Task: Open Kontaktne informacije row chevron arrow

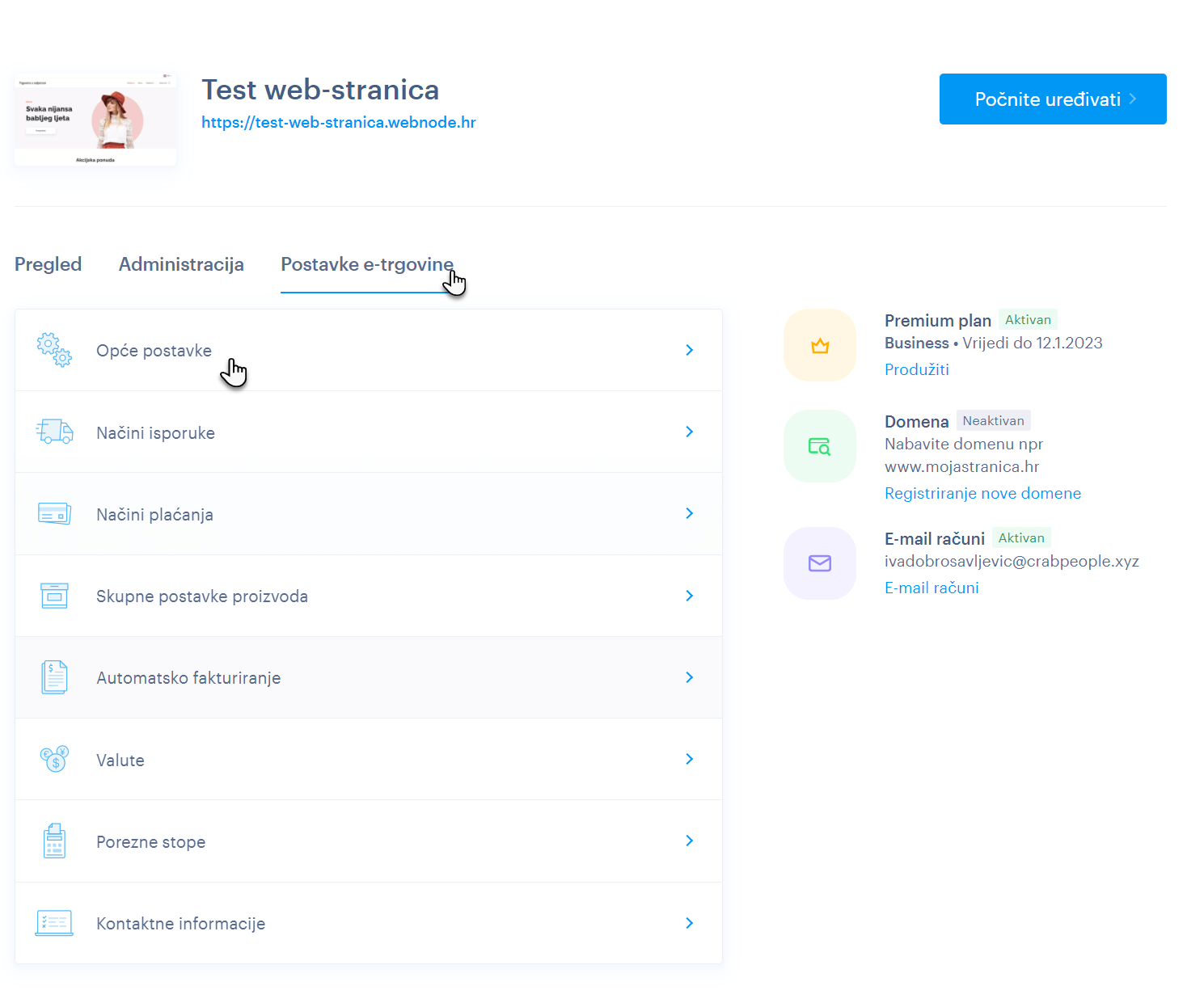Action: tap(690, 923)
